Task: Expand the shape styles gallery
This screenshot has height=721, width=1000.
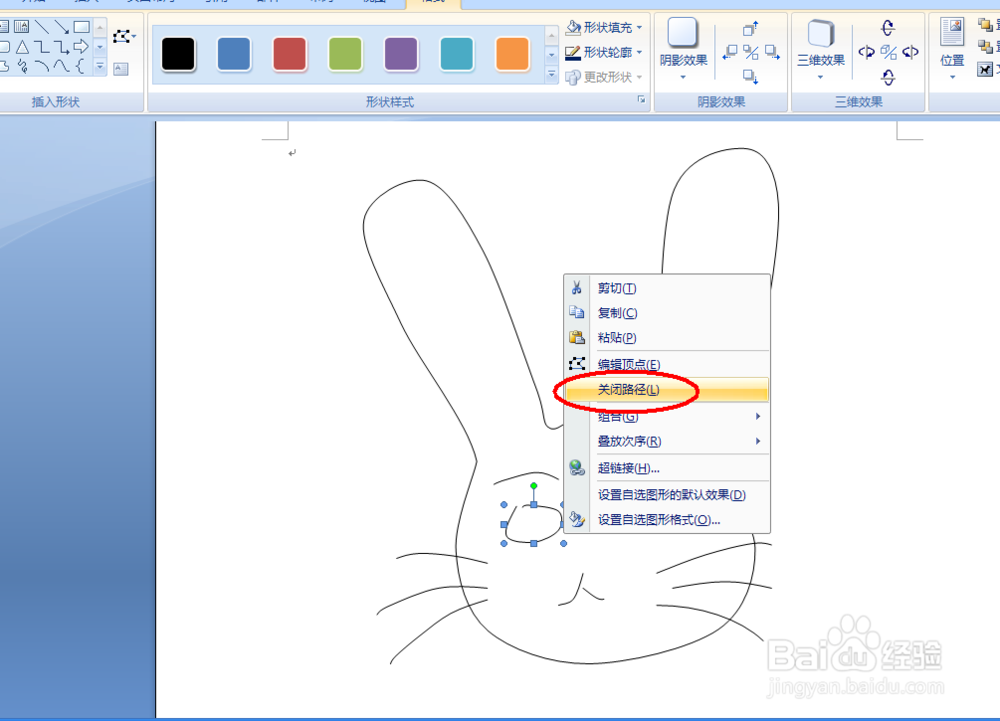Action: [x=552, y=76]
